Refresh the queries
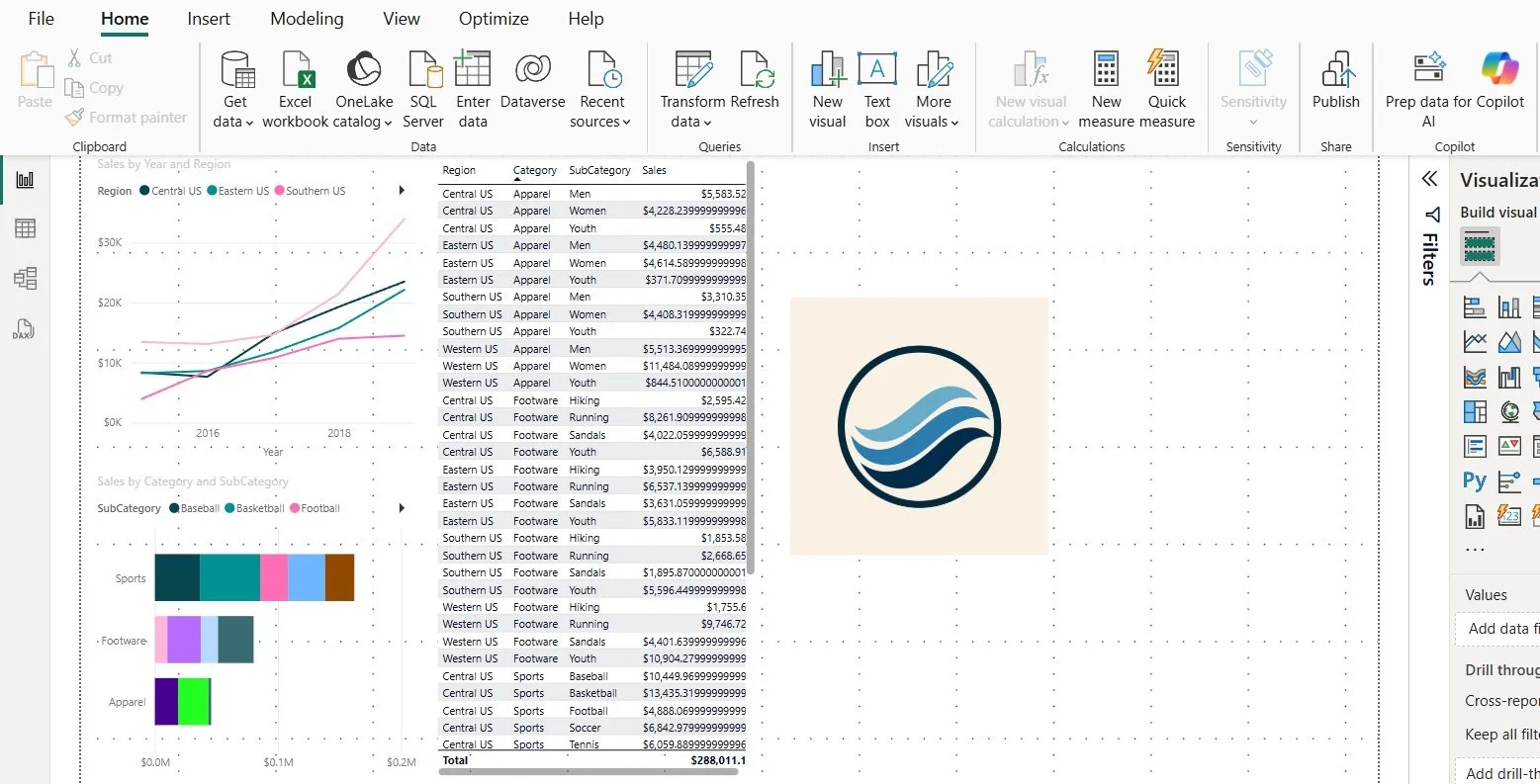Screen dimensions: 1540x784 (757, 82)
